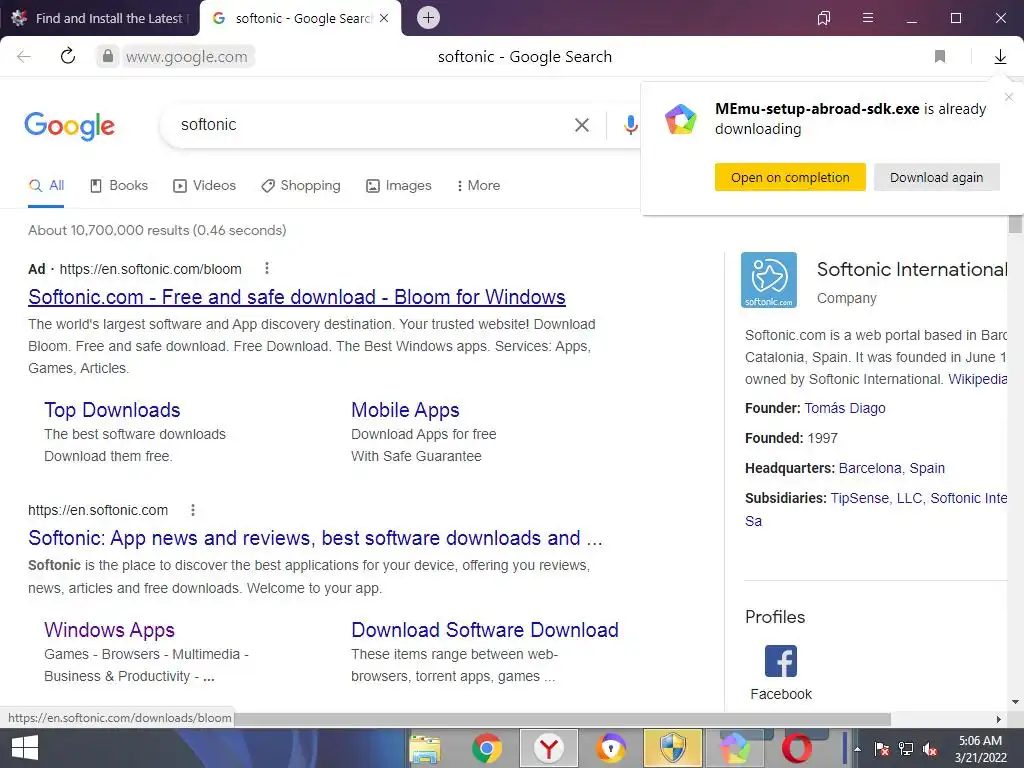Open the Mobile Apps sitelink

click(x=405, y=409)
